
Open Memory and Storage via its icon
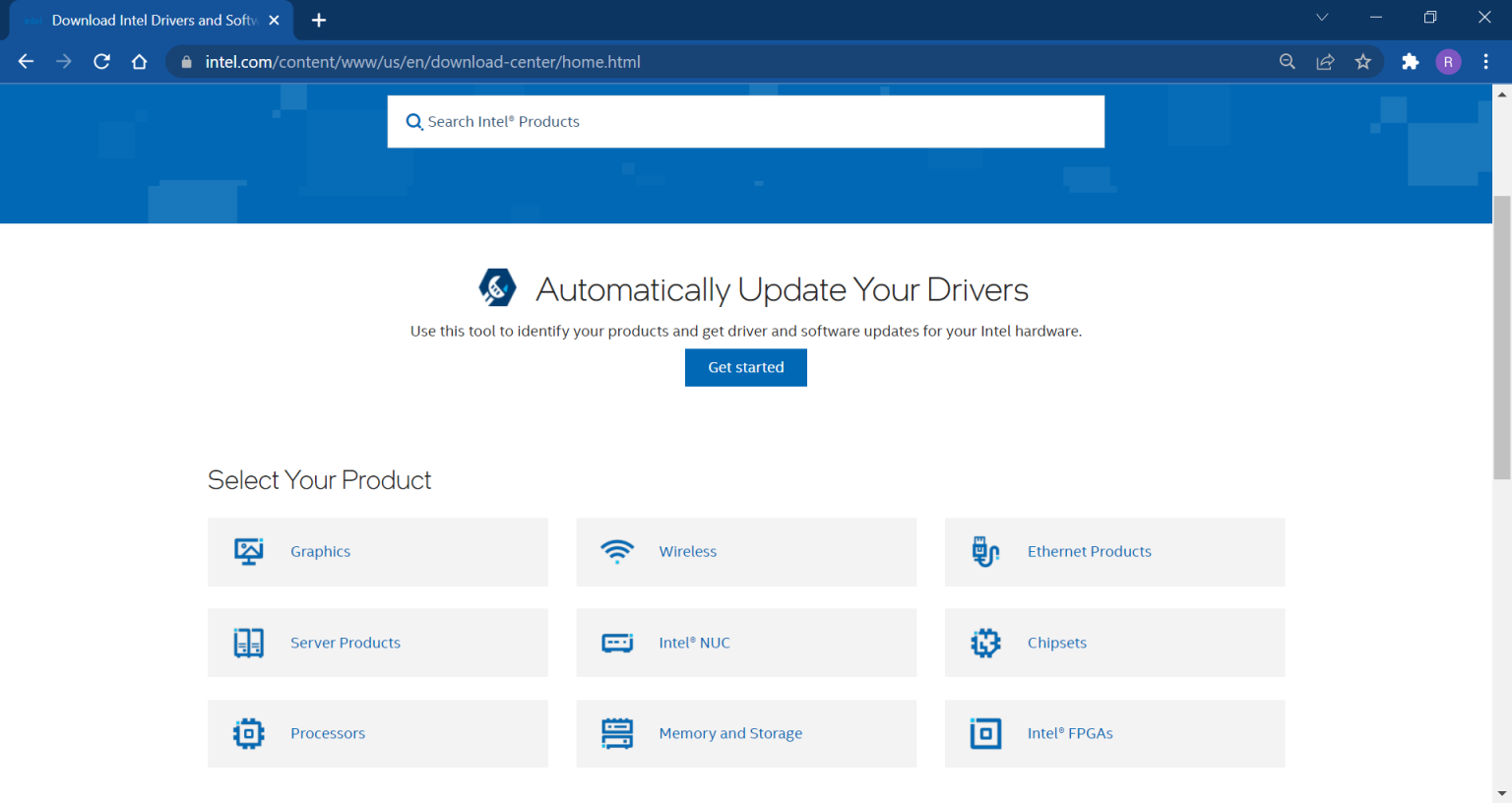[617, 733]
